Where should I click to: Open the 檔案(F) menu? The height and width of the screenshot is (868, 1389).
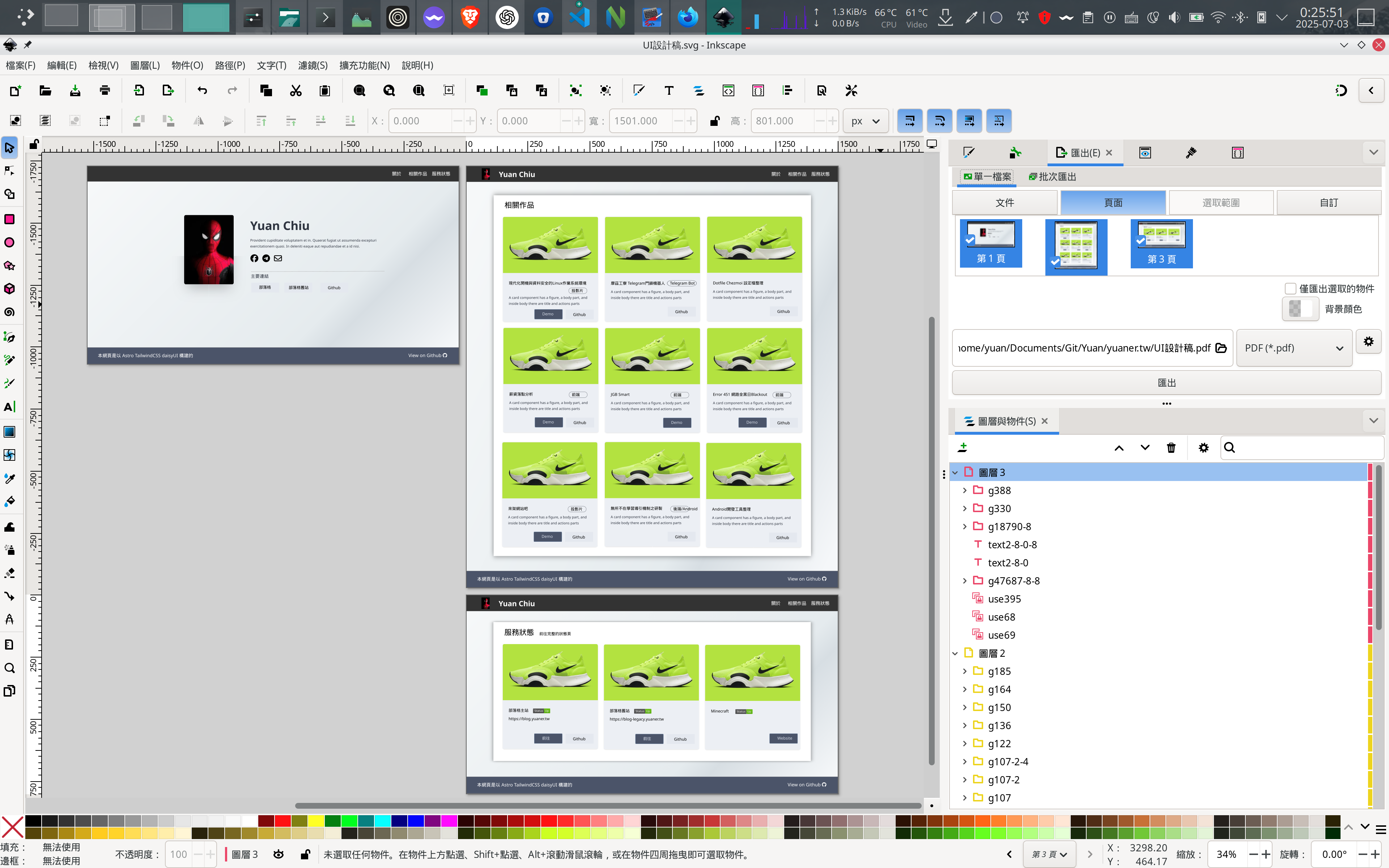pyautogui.click(x=21, y=65)
